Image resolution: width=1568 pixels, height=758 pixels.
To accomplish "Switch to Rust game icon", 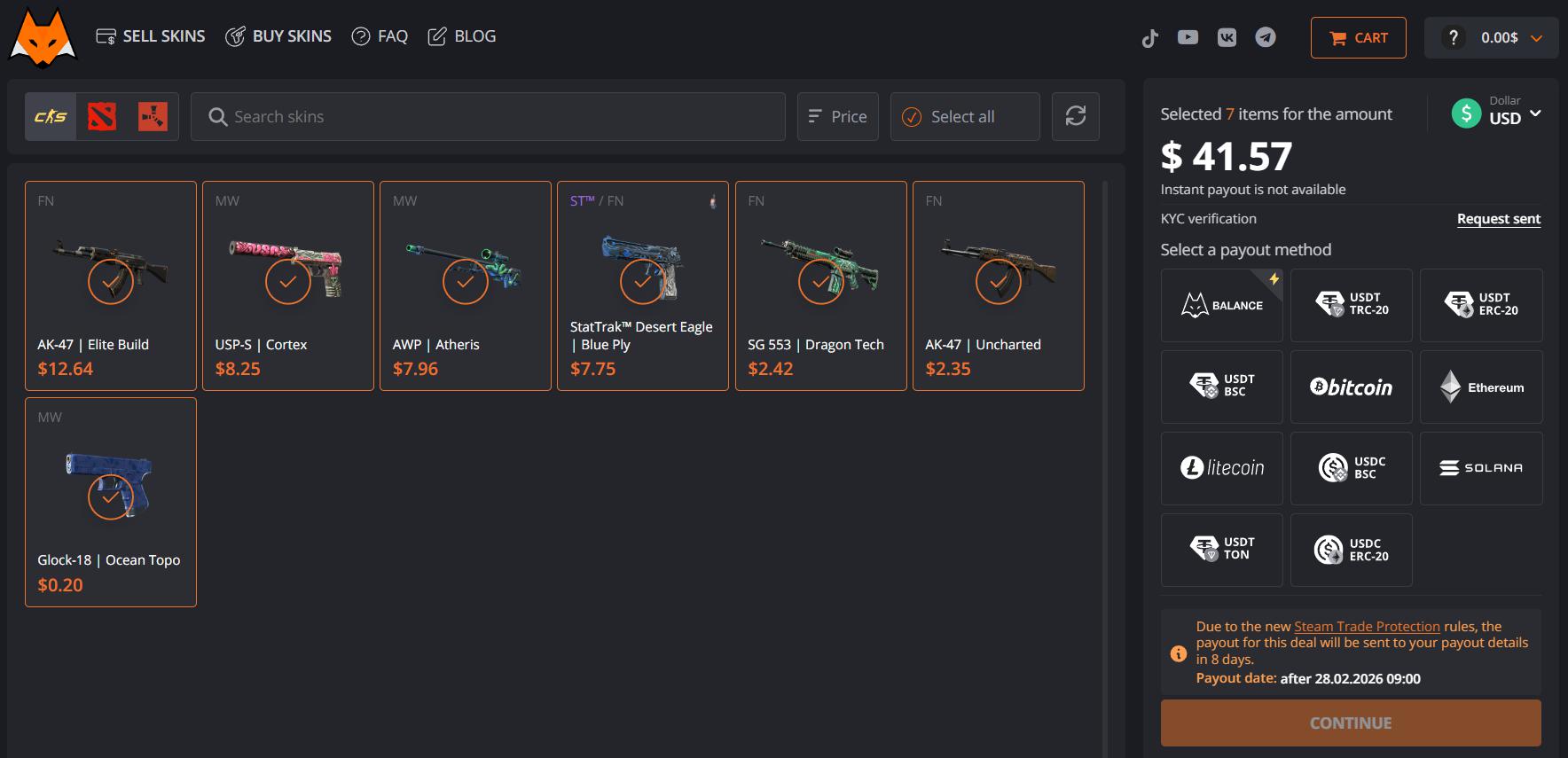I will [x=153, y=116].
